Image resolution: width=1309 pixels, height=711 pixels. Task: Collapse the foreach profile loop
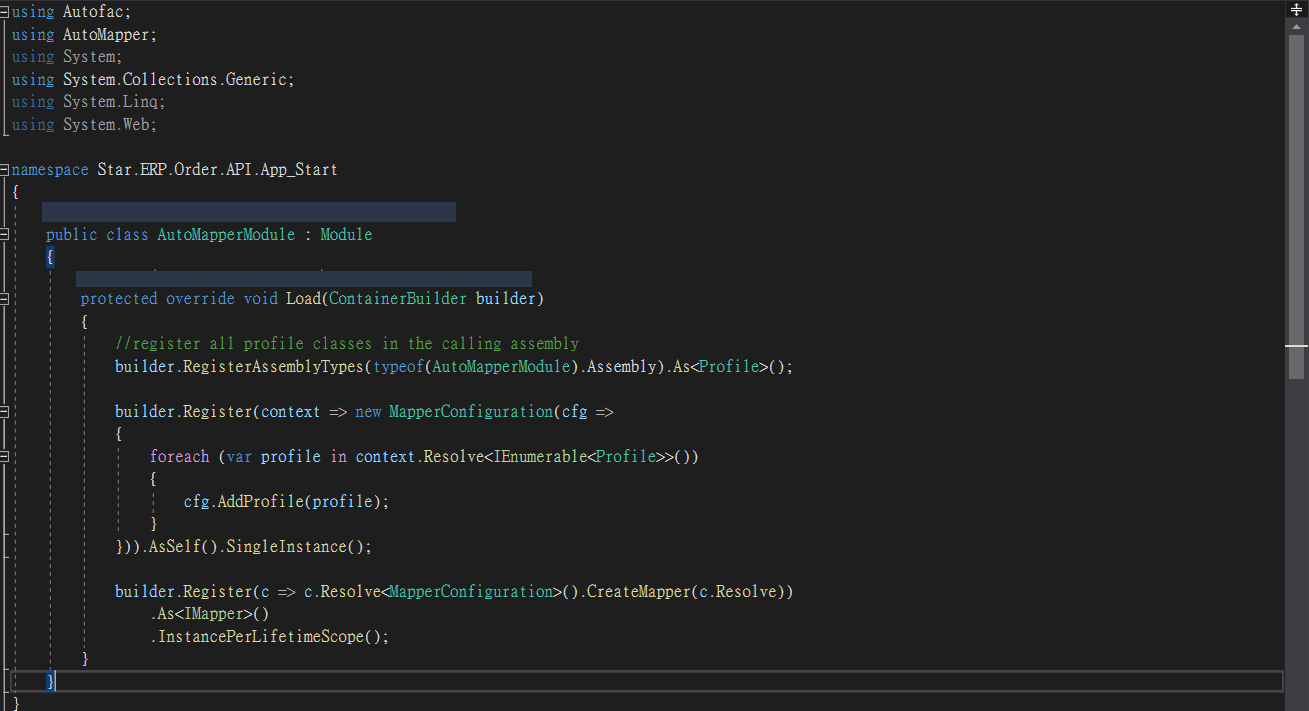tap(5, 457)
